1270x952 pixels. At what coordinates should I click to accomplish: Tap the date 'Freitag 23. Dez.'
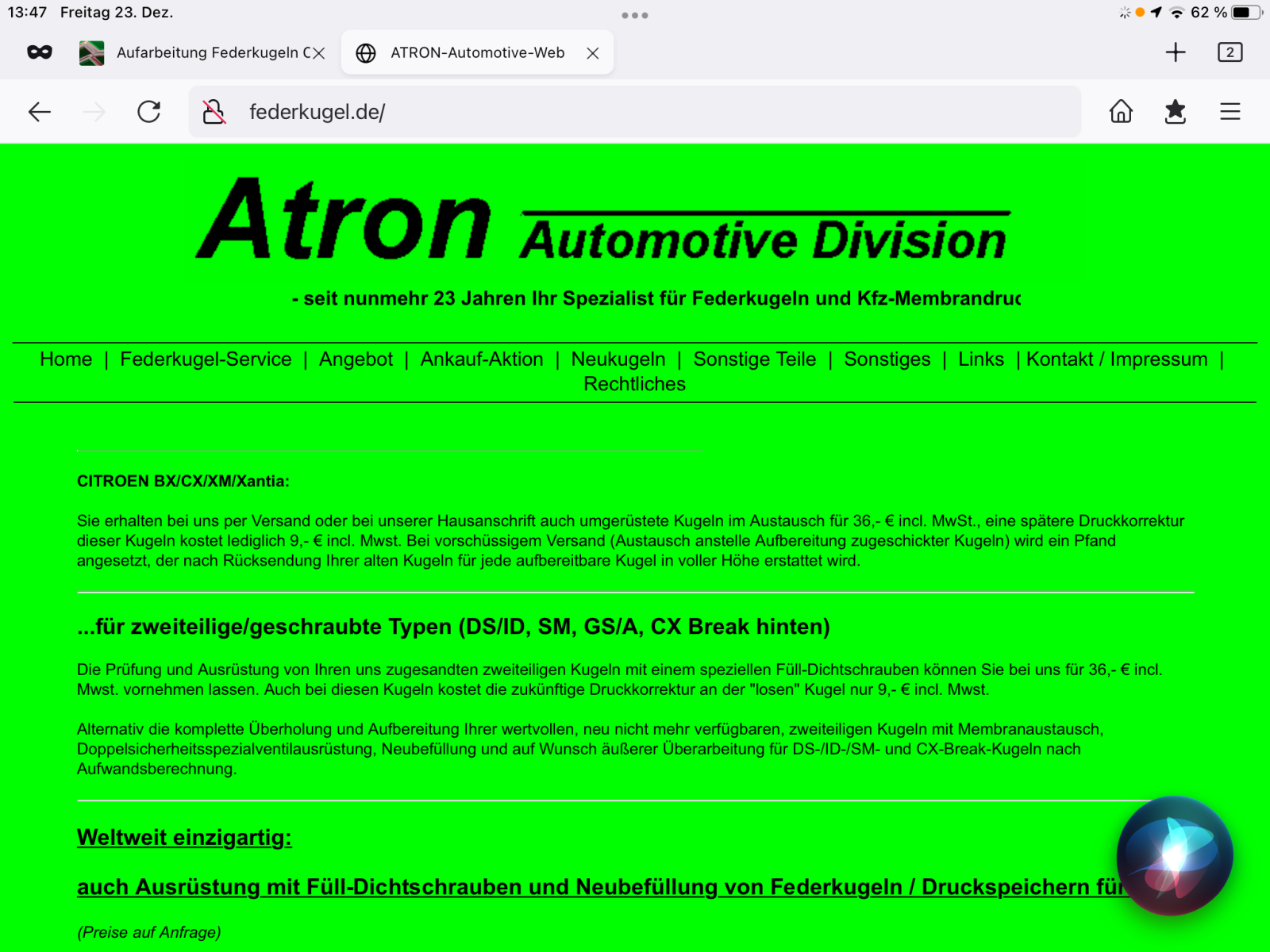pos(117,13)
